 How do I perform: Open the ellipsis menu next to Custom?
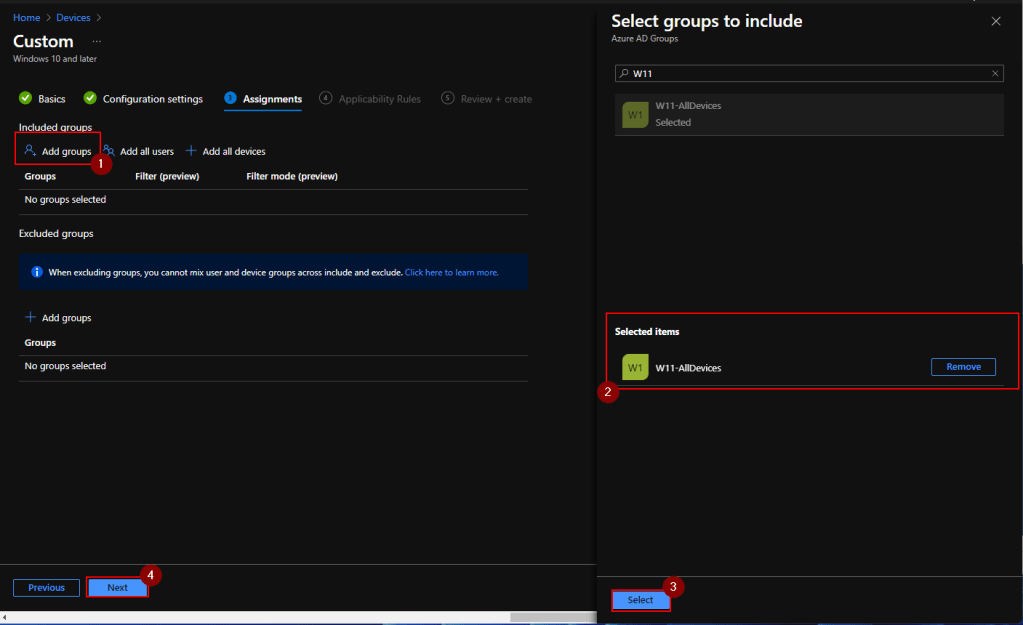click(97, 42)
